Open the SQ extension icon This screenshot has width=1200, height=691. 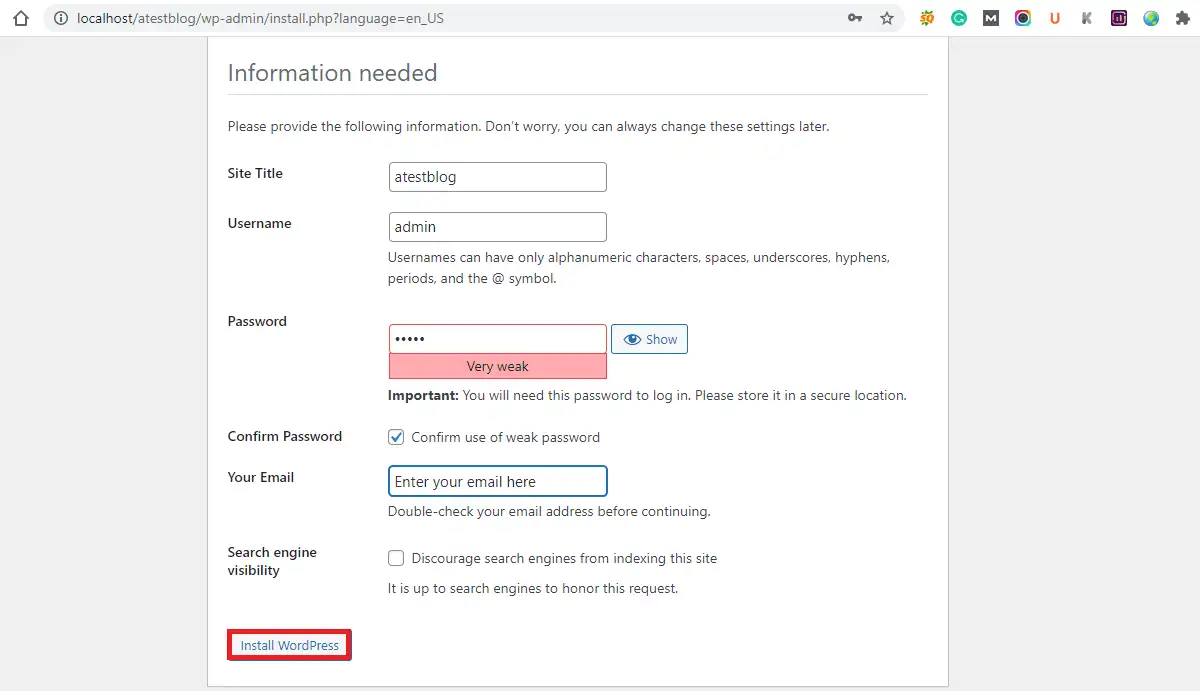coord(927,18)
